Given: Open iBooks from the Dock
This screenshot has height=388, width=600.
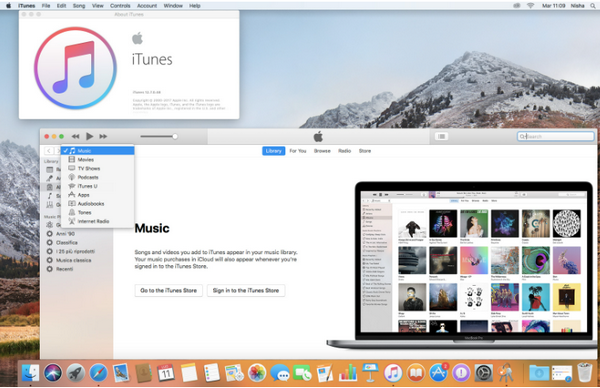Looking at the screenshot, I should click(x=416, y=373).
